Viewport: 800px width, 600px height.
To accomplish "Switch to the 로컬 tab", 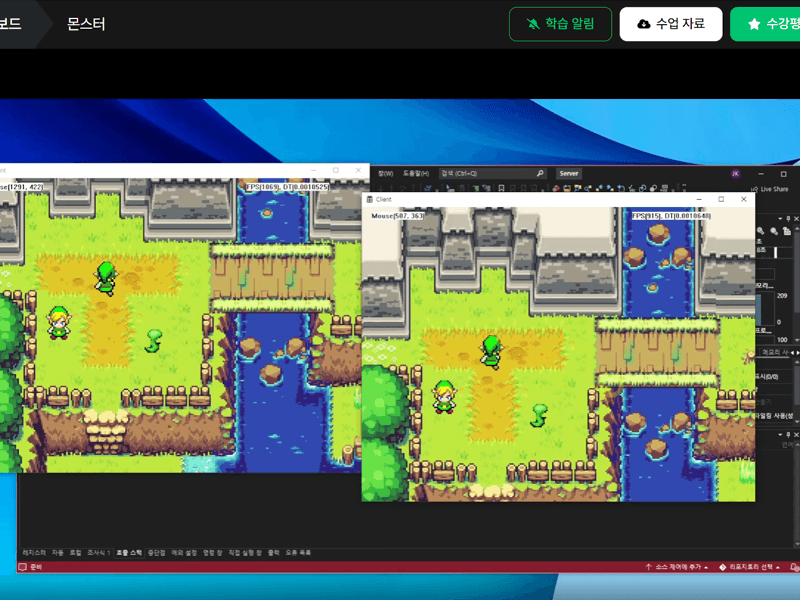I will point(76,553).
